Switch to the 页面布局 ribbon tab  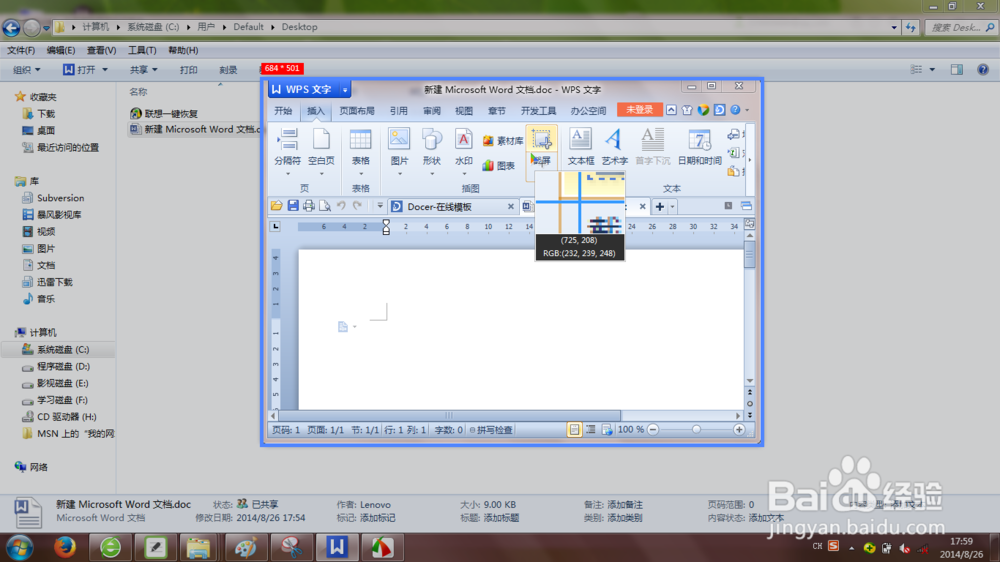tap(357, 110)
